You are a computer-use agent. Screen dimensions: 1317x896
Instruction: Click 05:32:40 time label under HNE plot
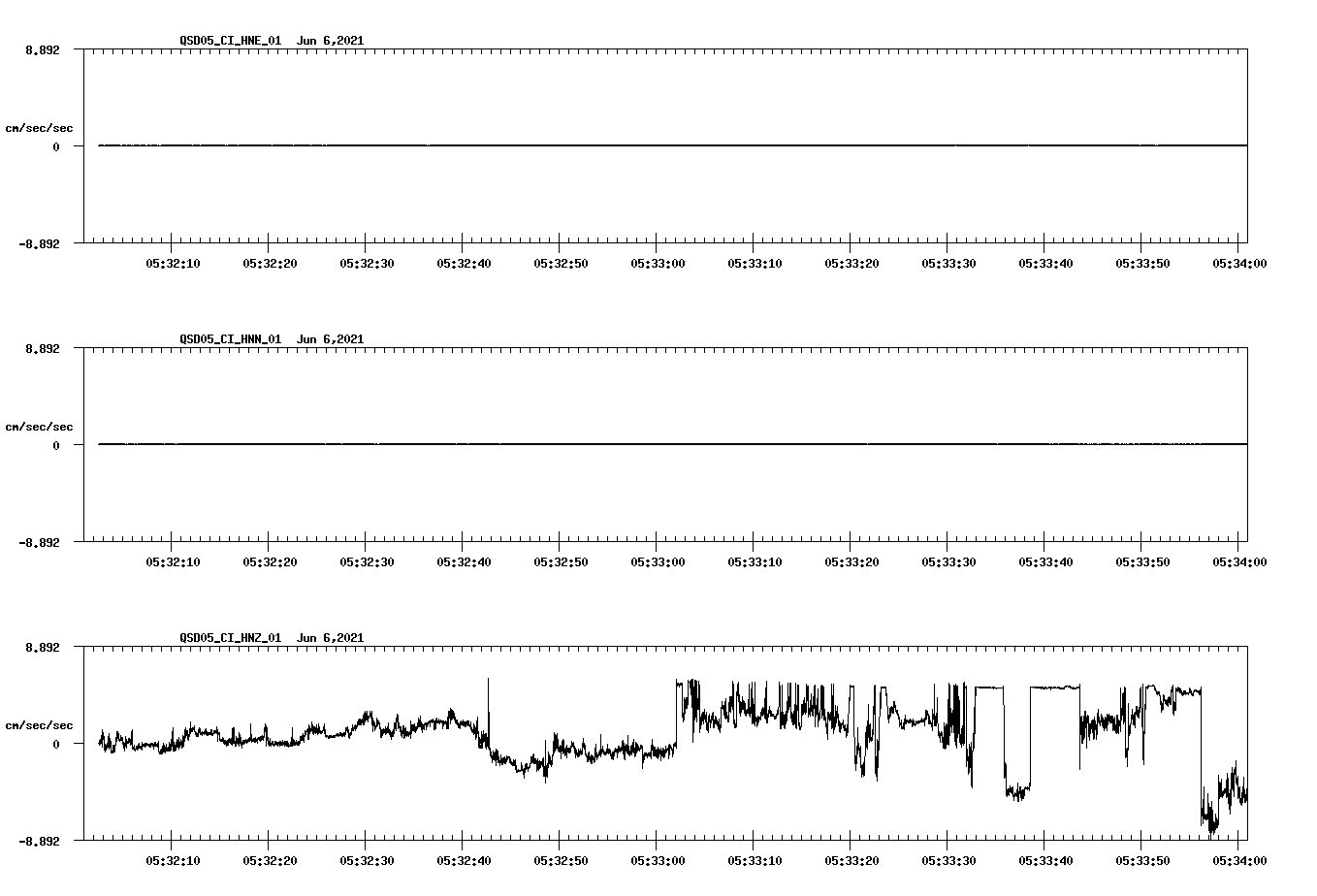pyautogui.click(x=464, y=263)
